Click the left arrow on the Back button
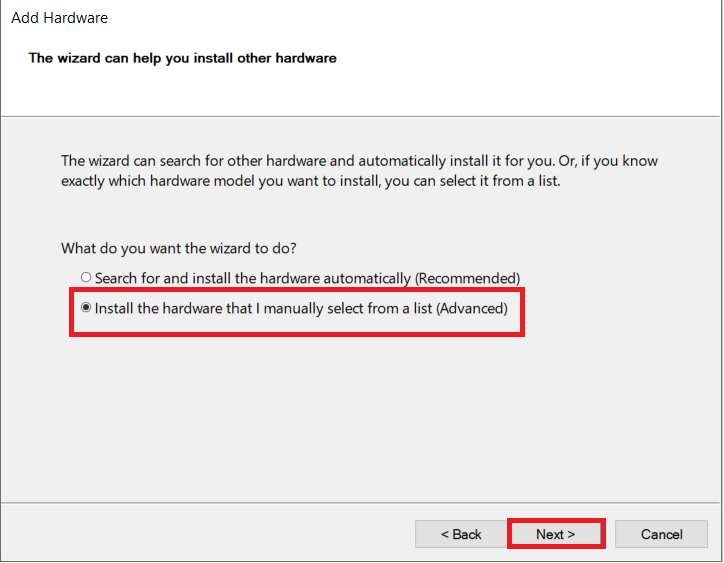 point(445,534)
